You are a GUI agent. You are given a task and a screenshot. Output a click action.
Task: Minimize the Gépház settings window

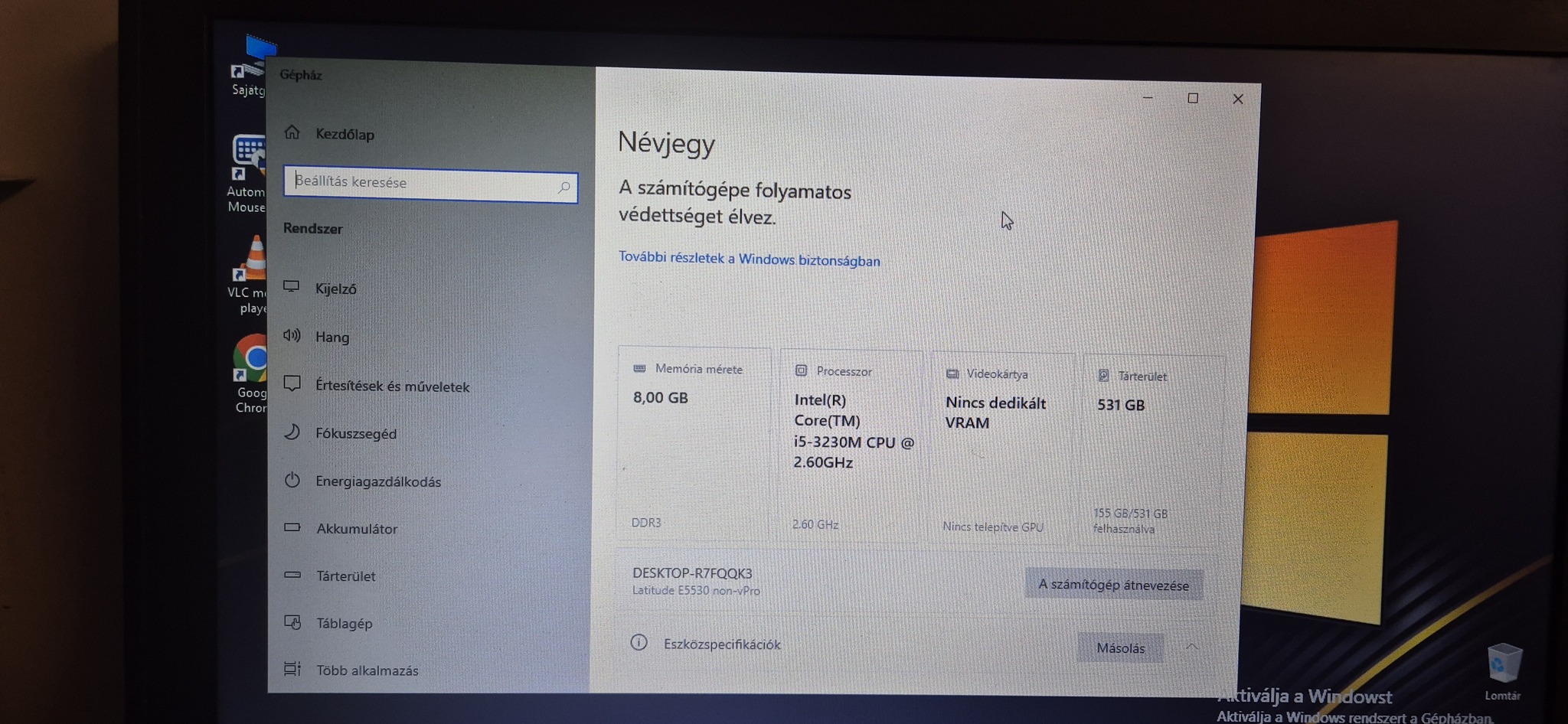click(1148, 98)
